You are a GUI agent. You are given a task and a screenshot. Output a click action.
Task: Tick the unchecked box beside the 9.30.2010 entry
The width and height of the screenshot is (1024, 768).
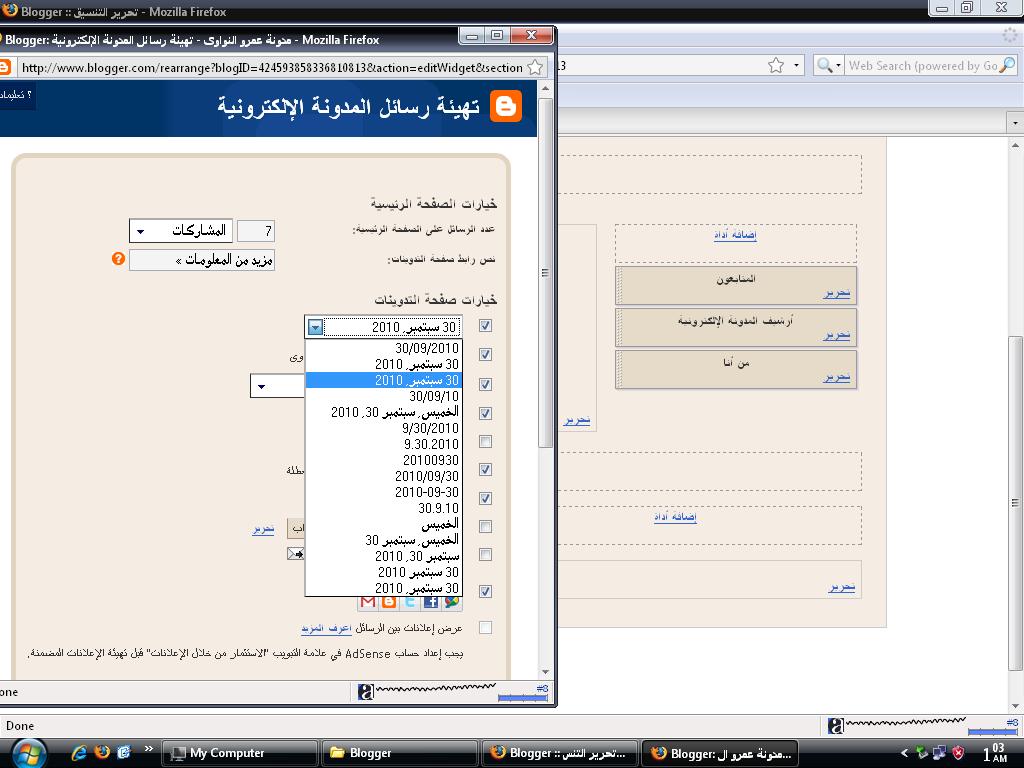(485, 441)
